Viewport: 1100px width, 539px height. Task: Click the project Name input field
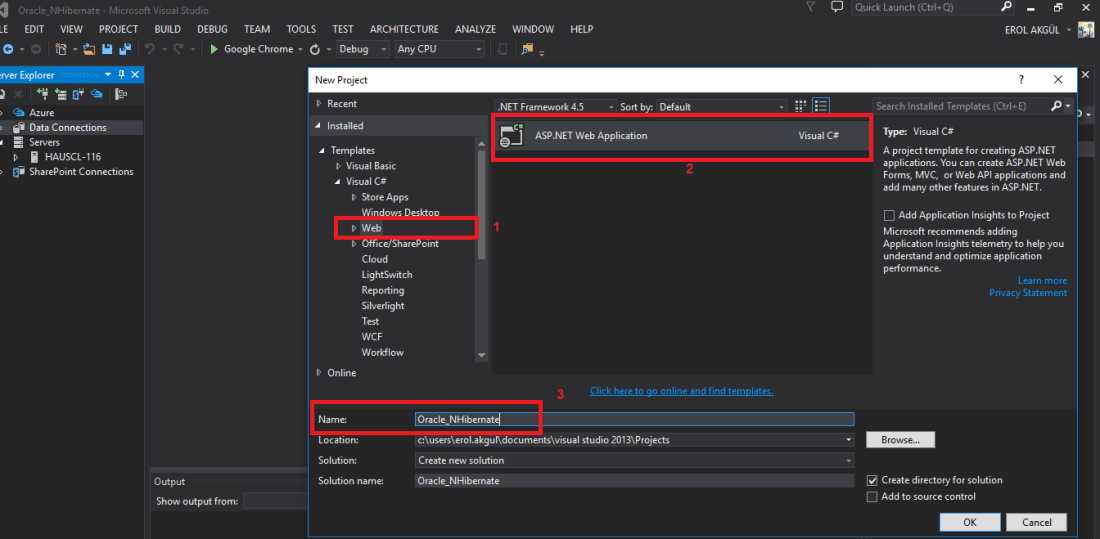pos(634,419)
